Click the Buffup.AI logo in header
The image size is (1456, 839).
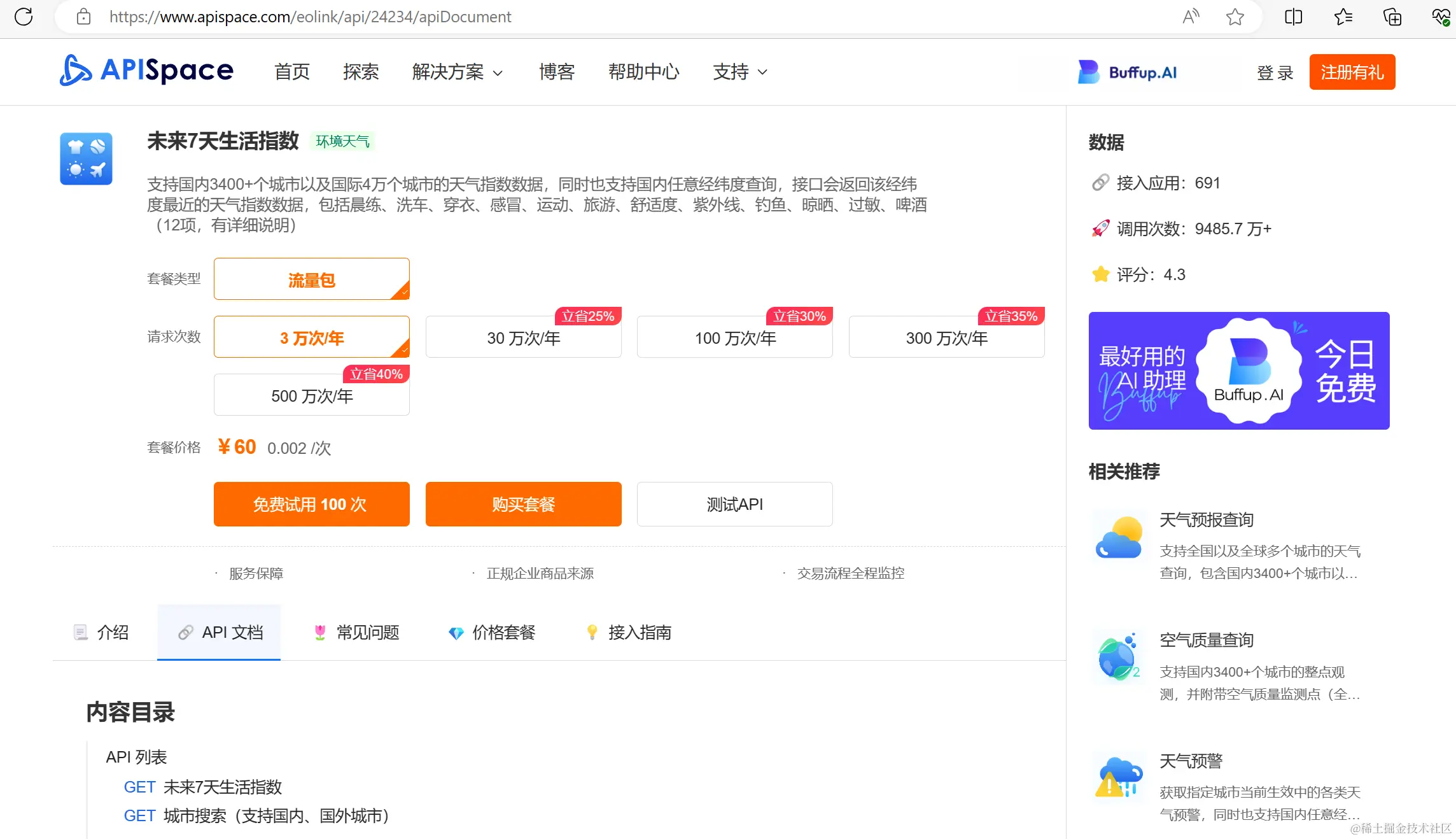[1127, 72]
